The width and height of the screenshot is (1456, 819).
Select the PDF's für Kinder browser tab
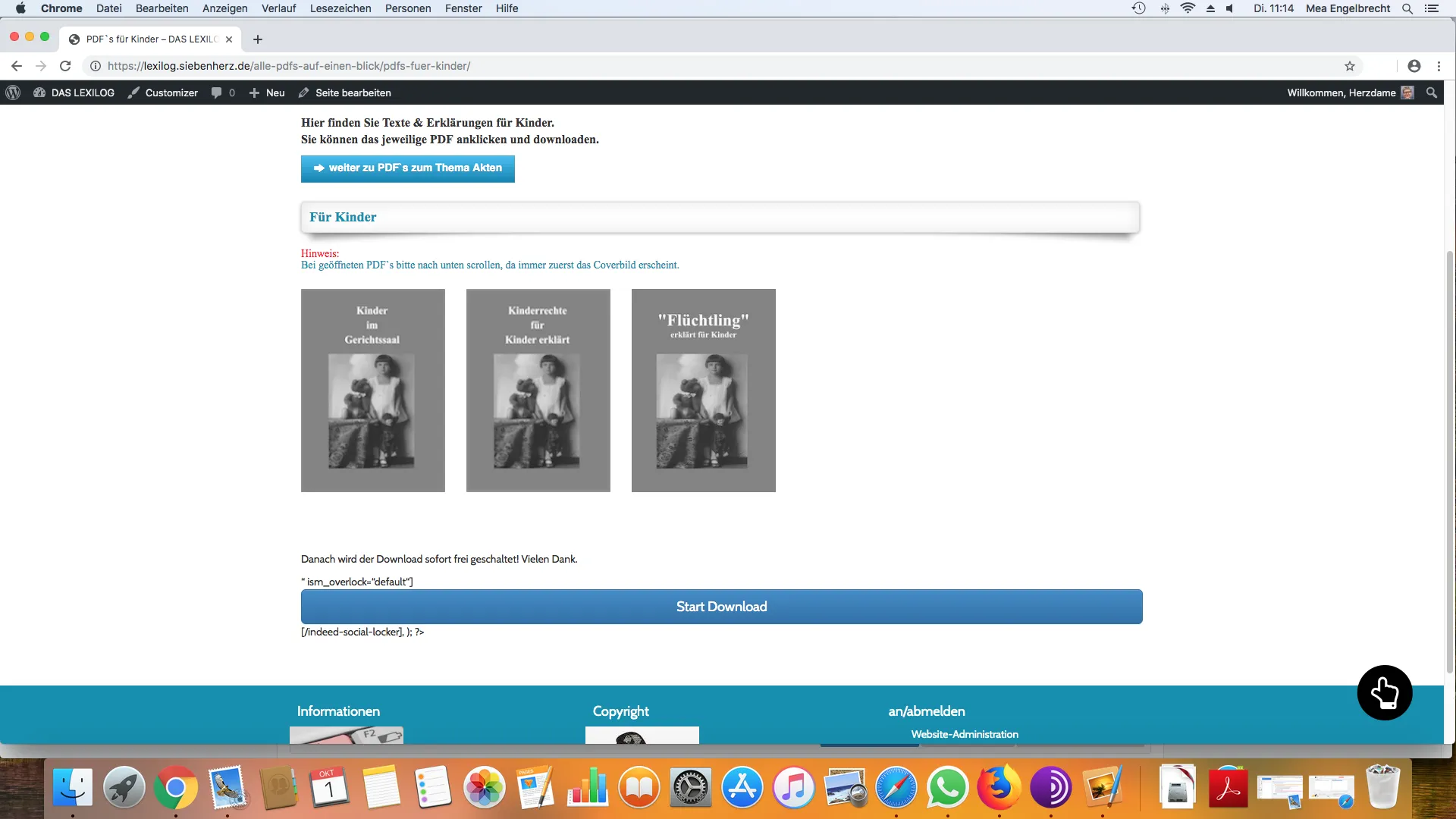(x=150, y=39)
